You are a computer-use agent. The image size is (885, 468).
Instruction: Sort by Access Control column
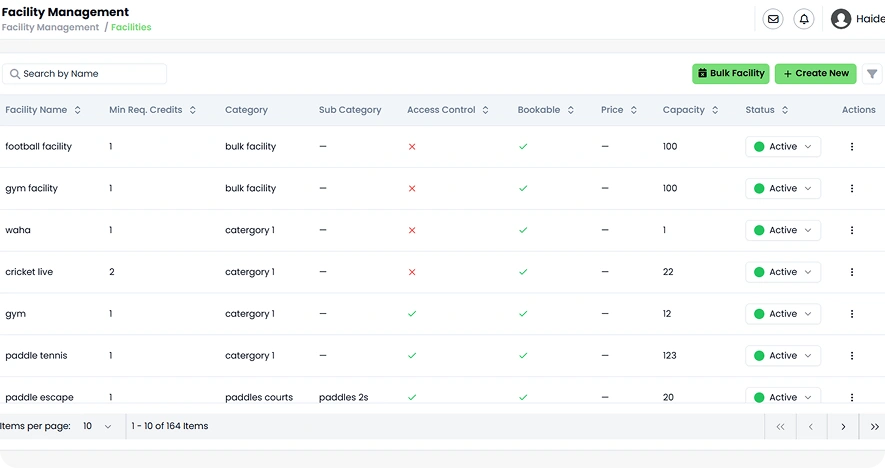point(485,110)
